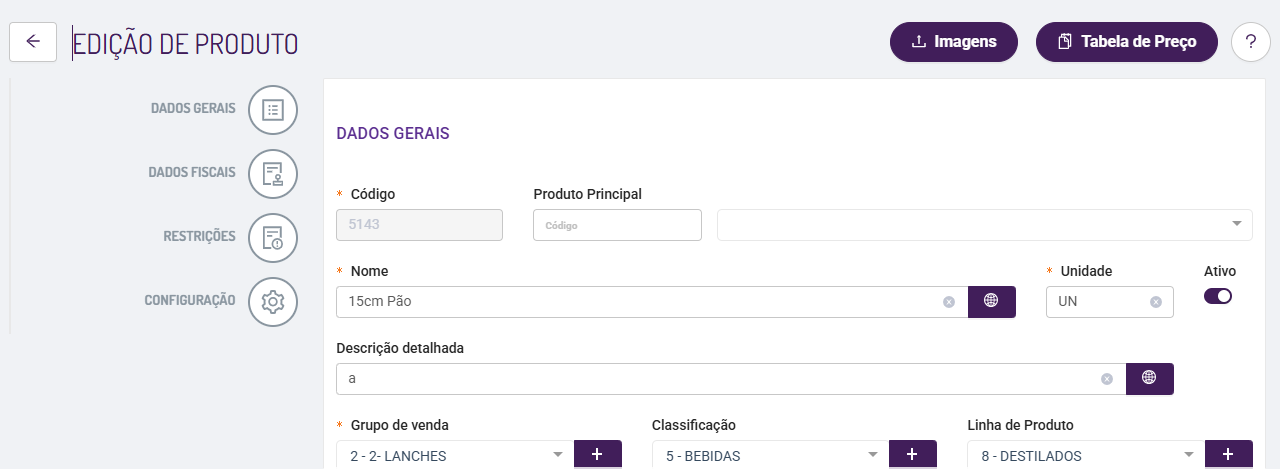Open the Linha de Produto dropdown
This screenshot has height=469, width=1280.
[1190, 456]
